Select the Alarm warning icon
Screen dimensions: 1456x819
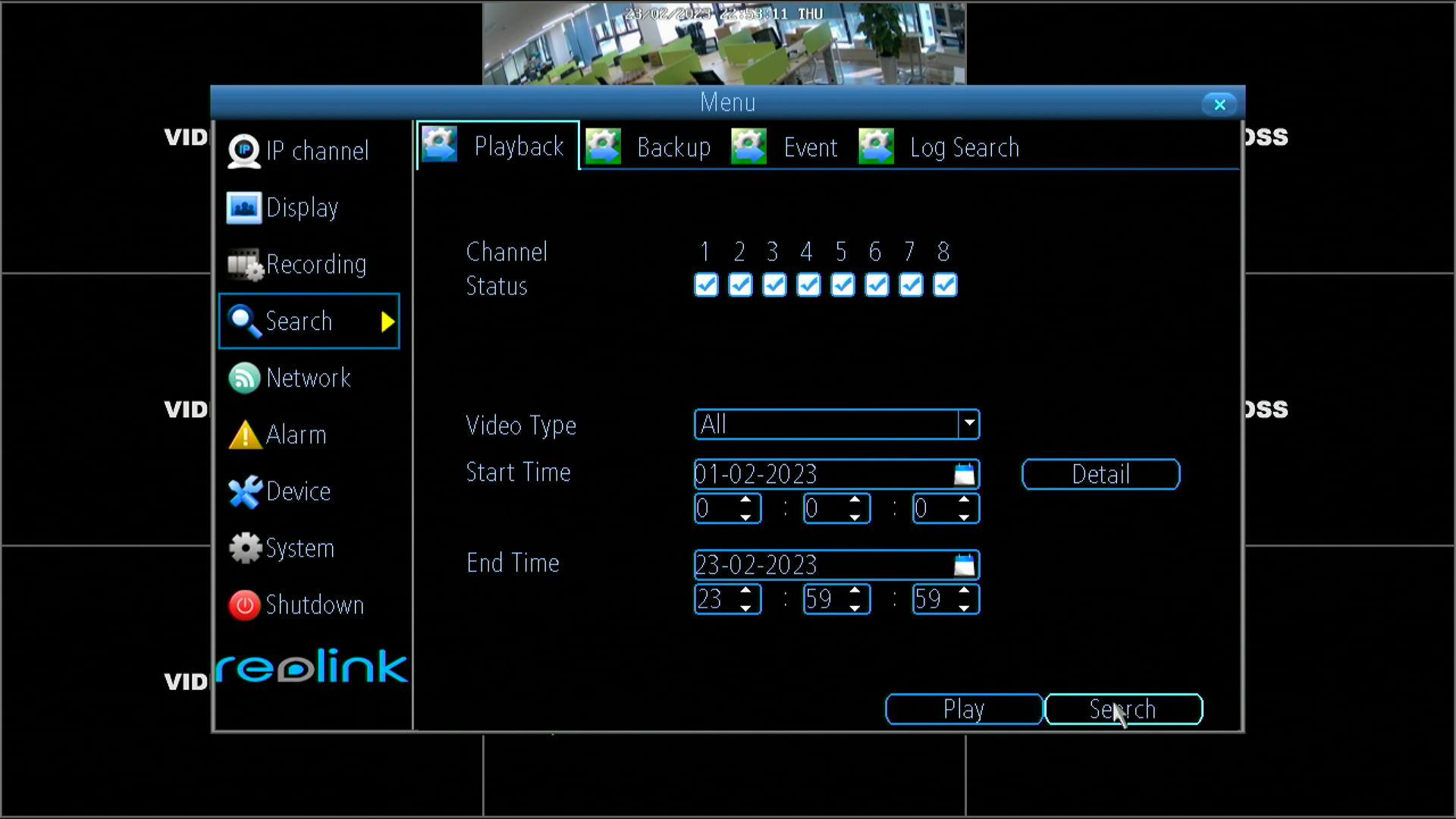point(243,435)
